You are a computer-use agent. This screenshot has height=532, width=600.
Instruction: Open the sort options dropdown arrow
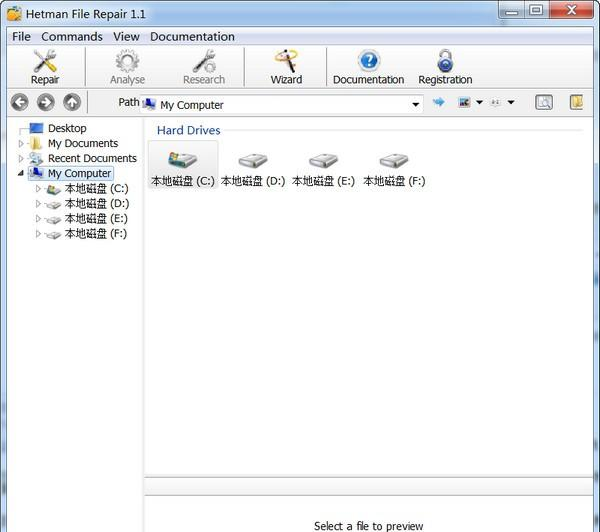click(x=510, y=102)
